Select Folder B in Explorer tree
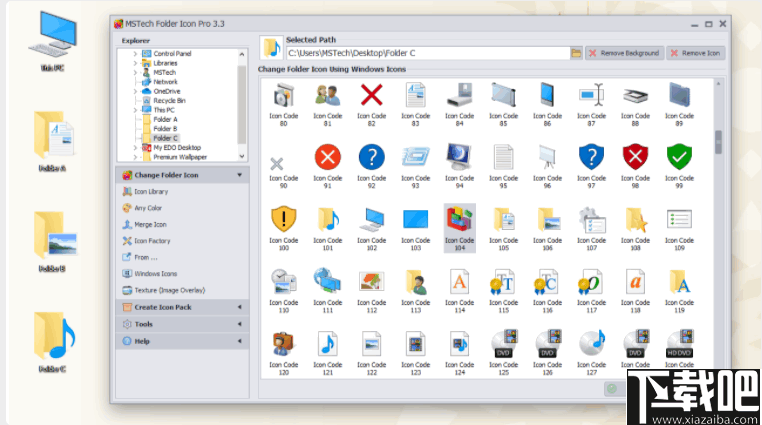 tap(165, 129)
